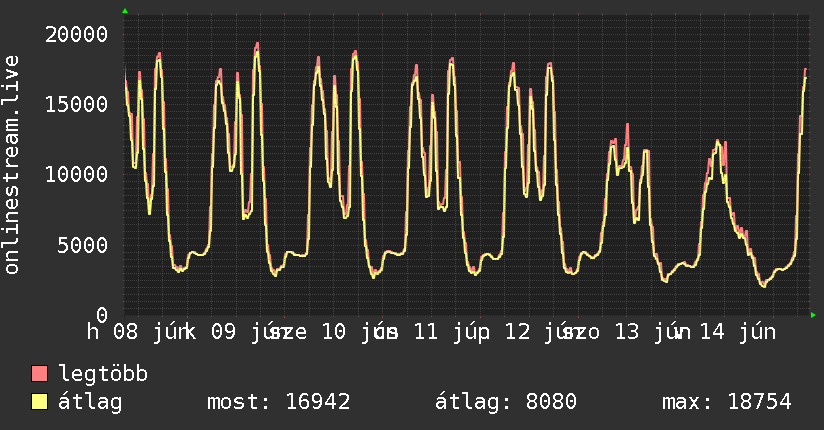Click the most: 16942 value

click(x=279, y=402)
